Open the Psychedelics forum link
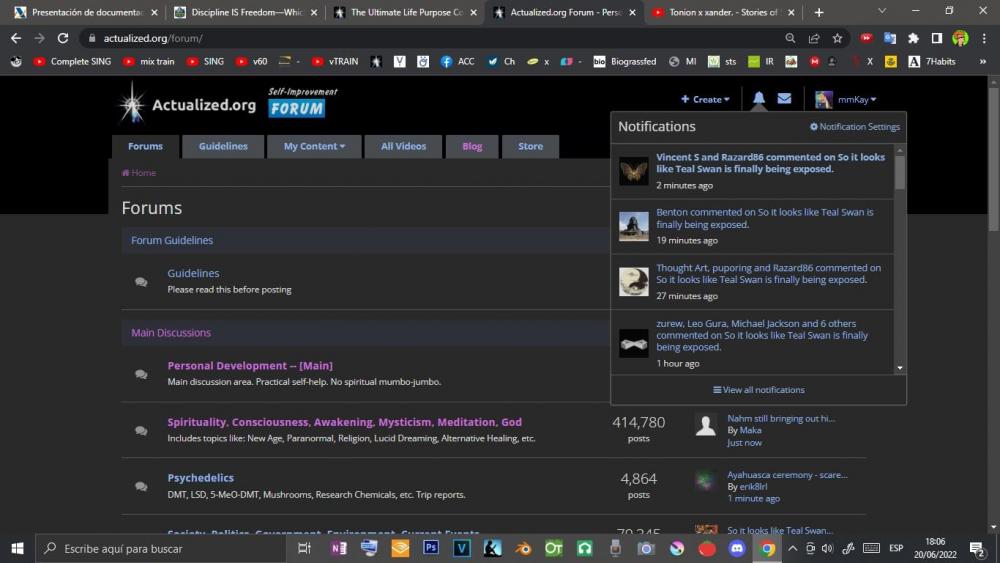Screen dimensions: 1000x563 (x=200, y=478)
